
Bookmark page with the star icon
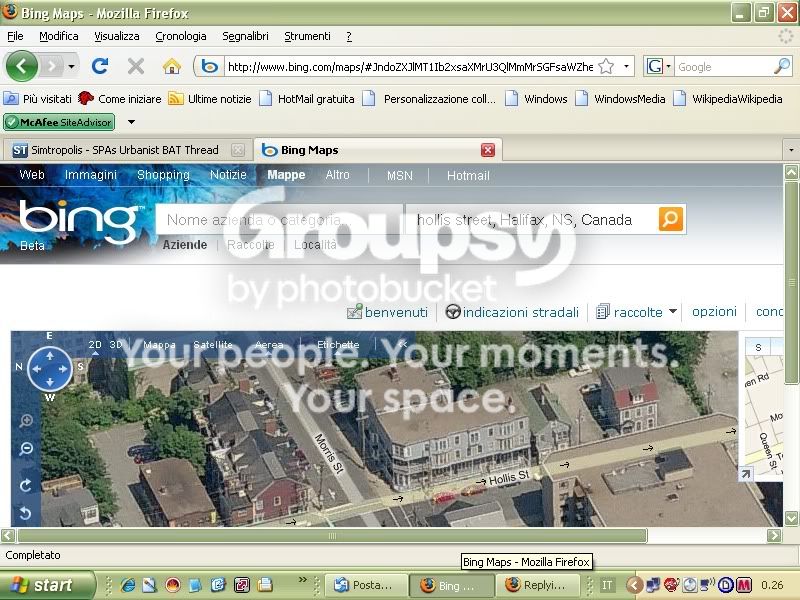[606, 66]
